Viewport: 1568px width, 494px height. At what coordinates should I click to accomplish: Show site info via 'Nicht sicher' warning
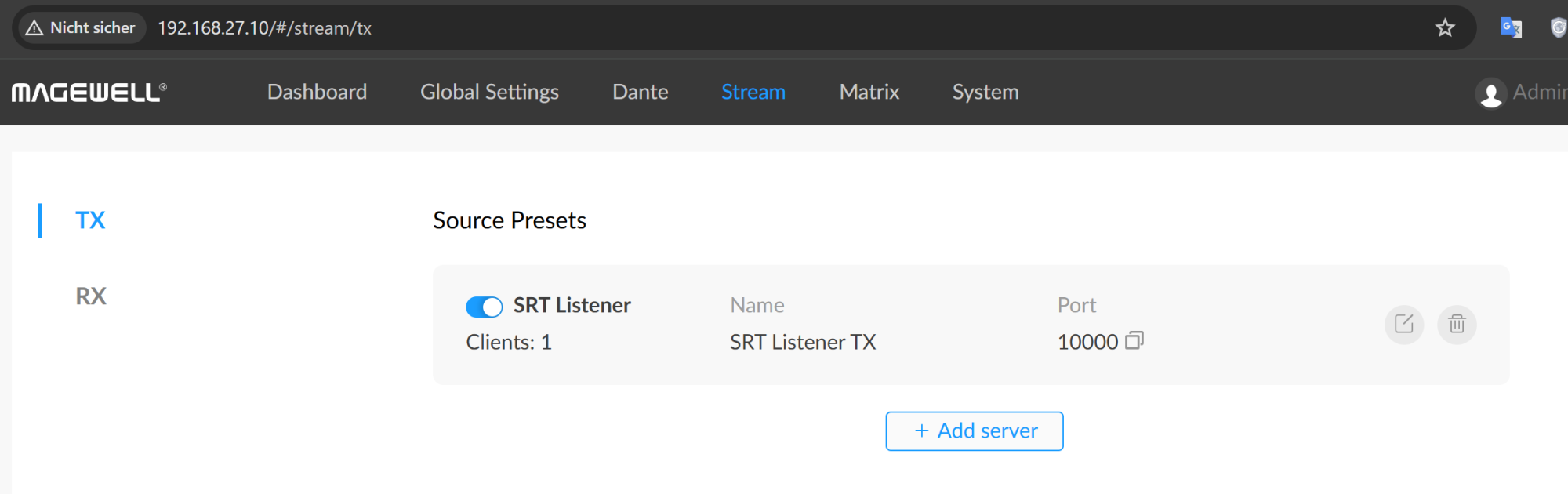(x=81, y=28)
